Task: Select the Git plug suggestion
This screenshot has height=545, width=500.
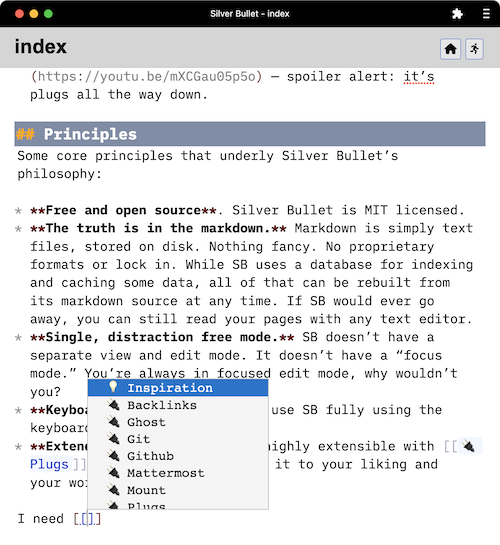Action: point(178,439)
